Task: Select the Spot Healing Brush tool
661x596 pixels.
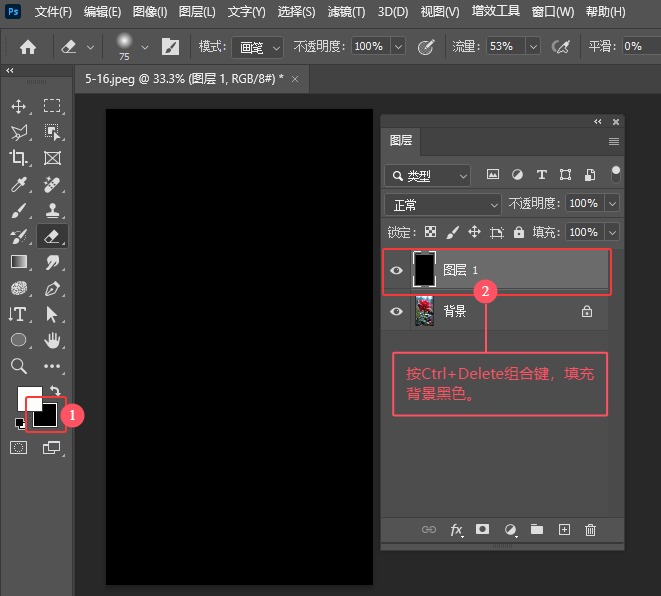Action: coord(52,184)
